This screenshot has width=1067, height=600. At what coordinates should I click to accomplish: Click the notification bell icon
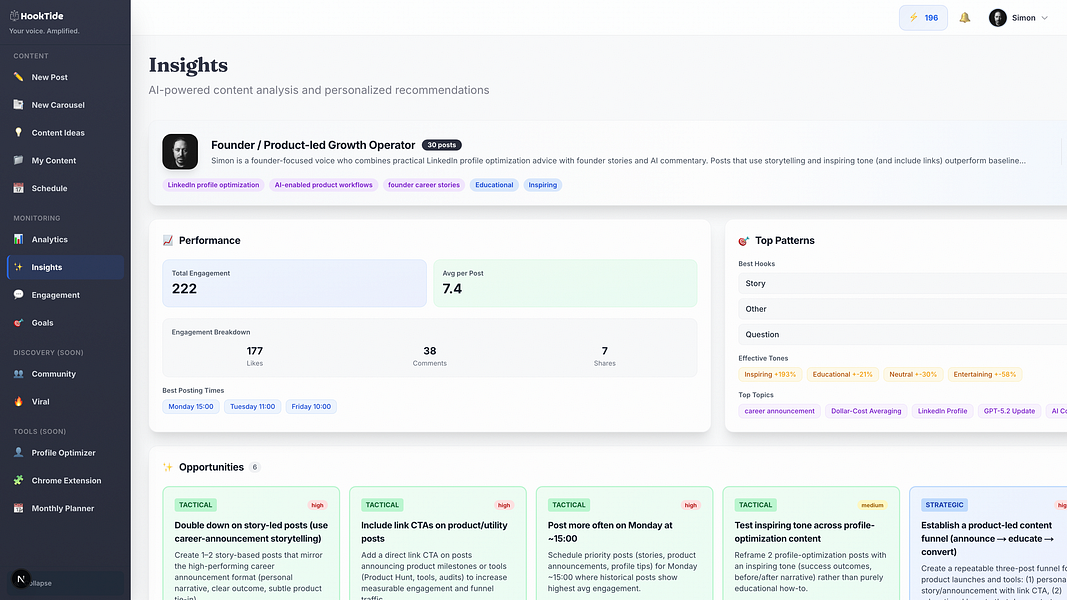pyautogui.click(x=964, y=18)
